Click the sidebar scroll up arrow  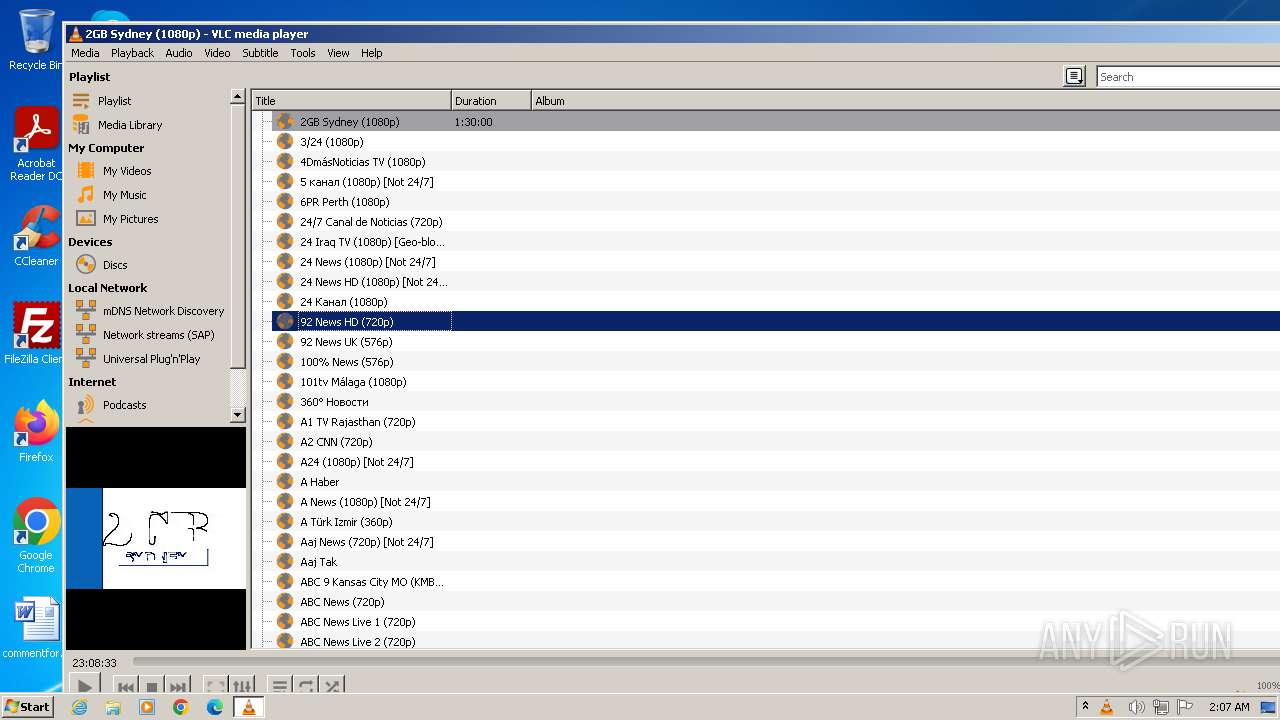pos(237,97)
